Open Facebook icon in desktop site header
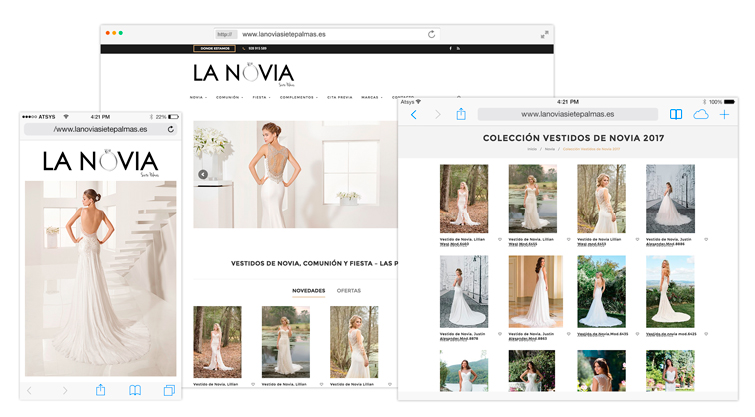The image size is (755, 417). click(x=451, y=49)
